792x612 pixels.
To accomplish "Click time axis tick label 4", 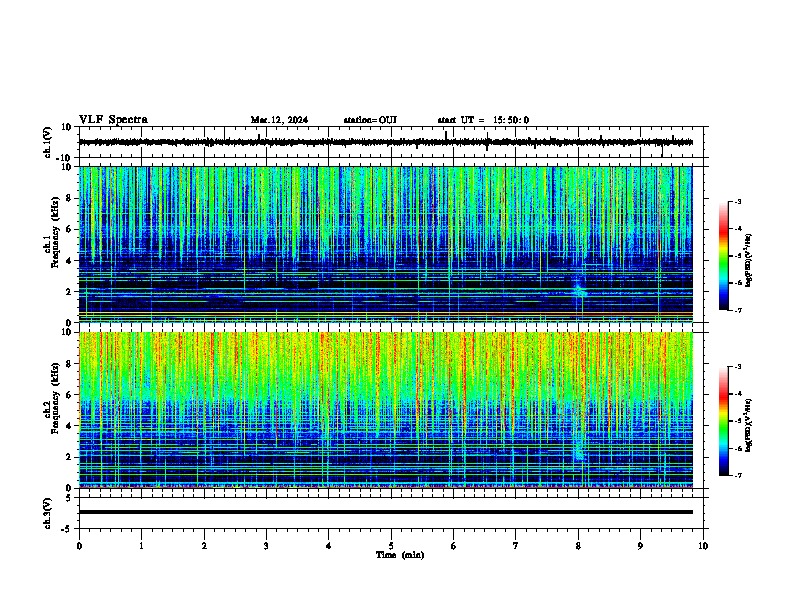I will [329, 546].
